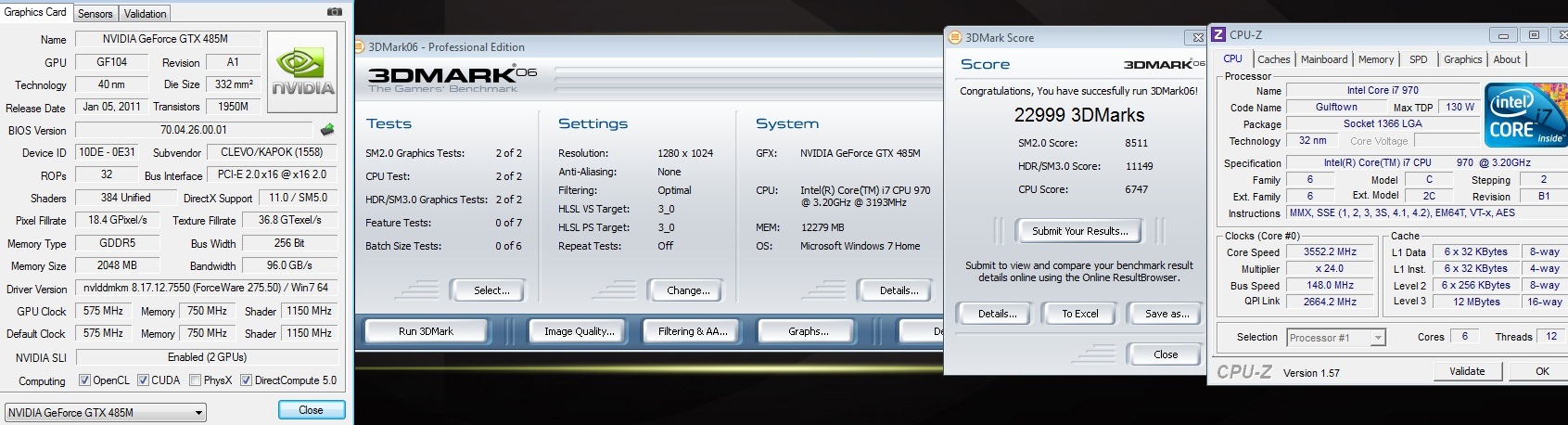Click the CPU-Z title bar icon
This screenshot has width=1568, height=425.
pos(1218,34)
